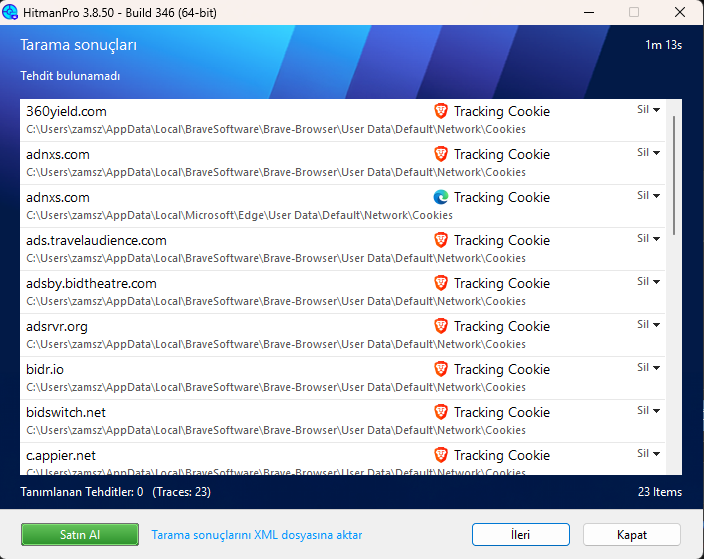Select bidswitch.net entry name
The image size is (704, 559).
click(66, 413)
